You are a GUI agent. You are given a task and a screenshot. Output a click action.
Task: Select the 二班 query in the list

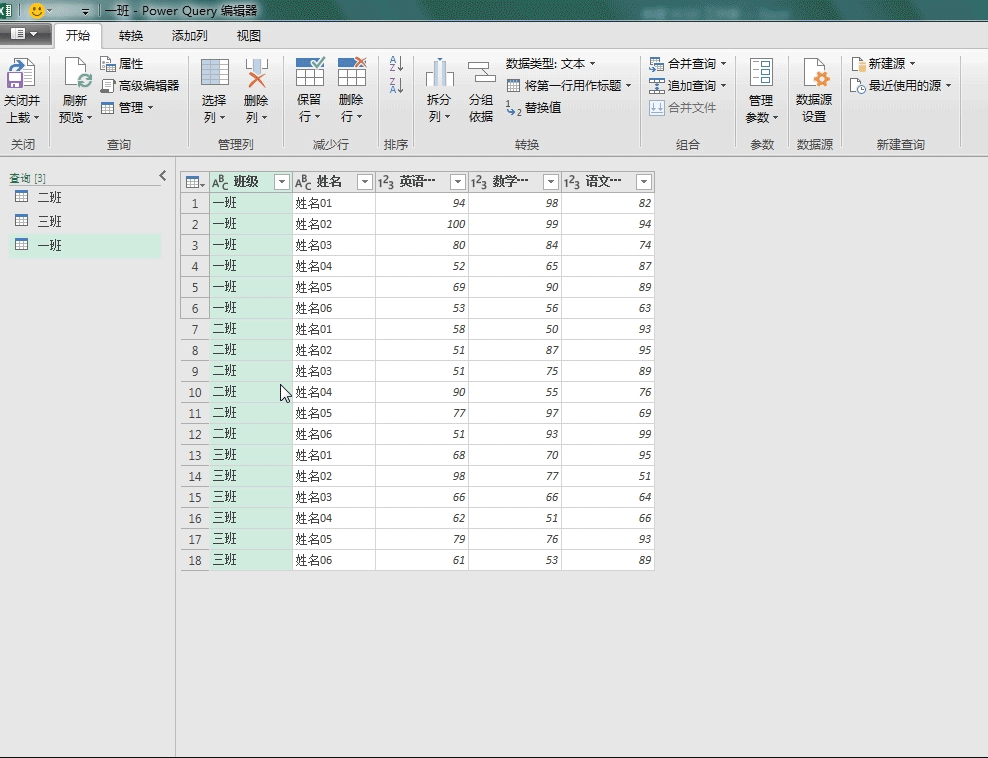tap(49, 198)
